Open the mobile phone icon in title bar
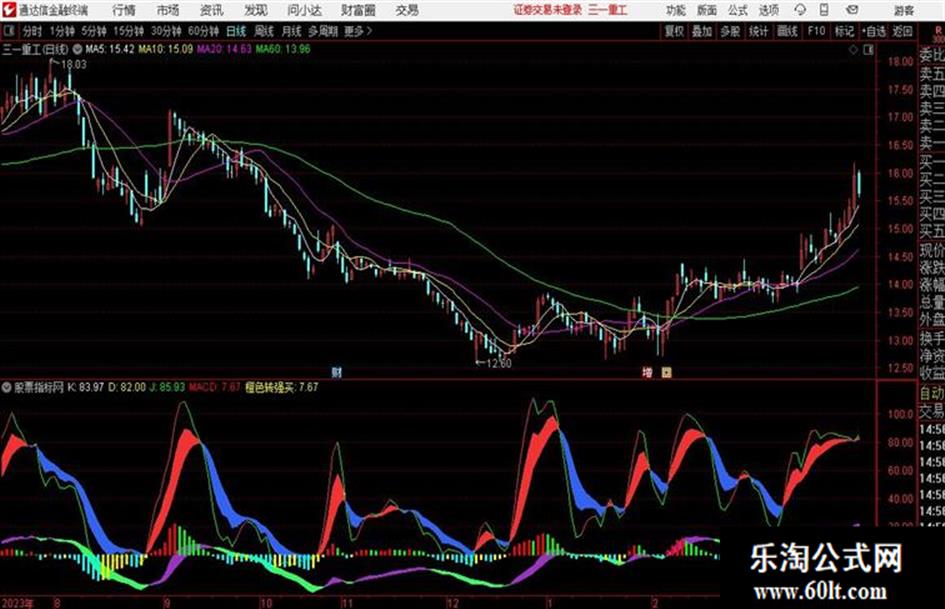The height and width of the screenshot is (609, 945). (824, 10)
